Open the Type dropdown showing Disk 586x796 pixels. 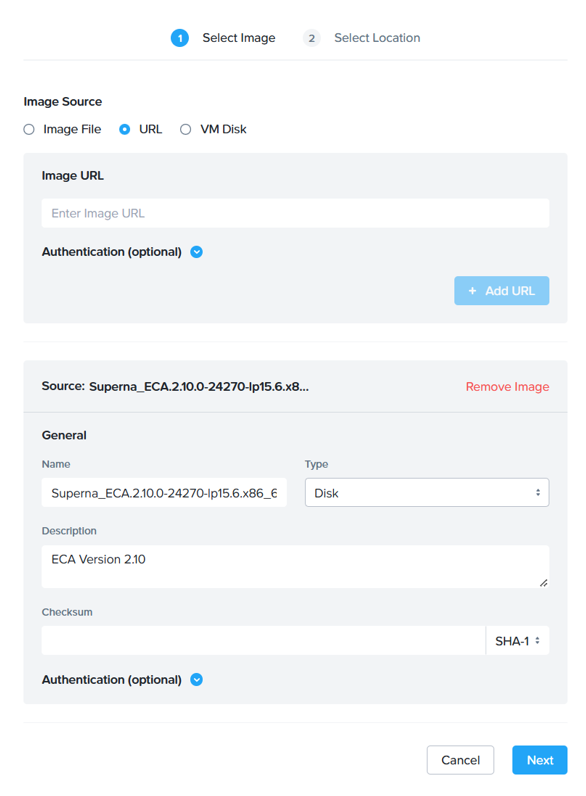(427, 492)
